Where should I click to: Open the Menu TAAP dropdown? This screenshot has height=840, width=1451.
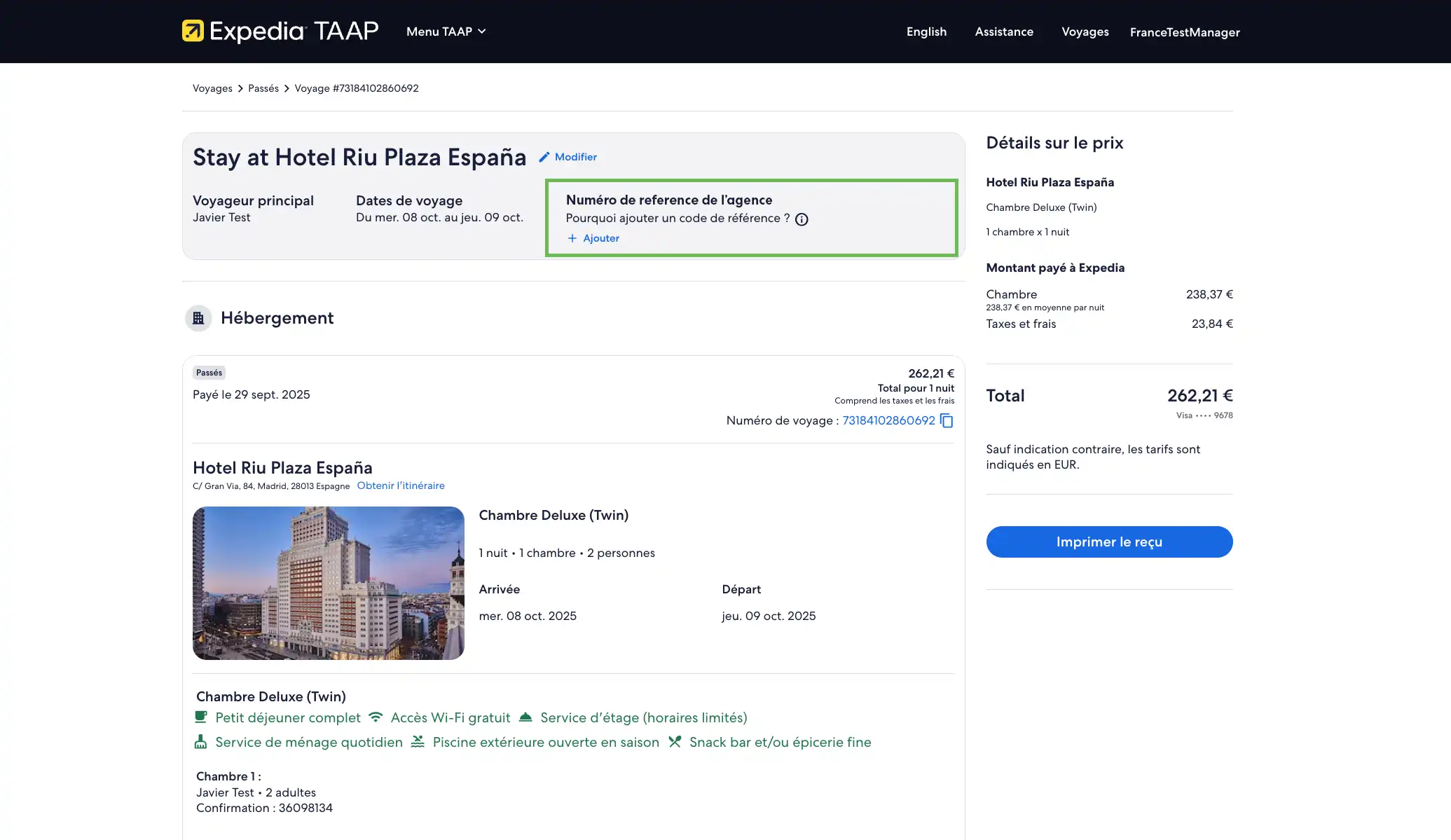click(x=446, y=32)
